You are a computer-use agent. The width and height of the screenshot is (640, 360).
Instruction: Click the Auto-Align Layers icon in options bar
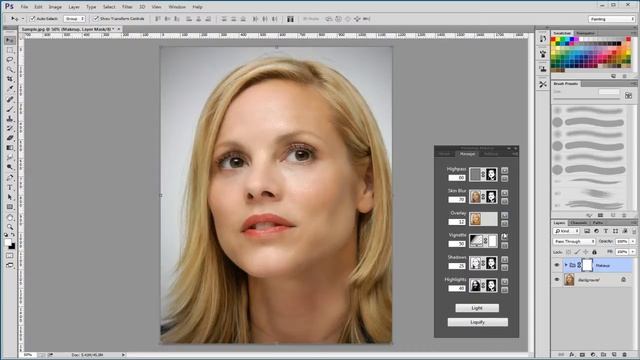tap(290, 19)
